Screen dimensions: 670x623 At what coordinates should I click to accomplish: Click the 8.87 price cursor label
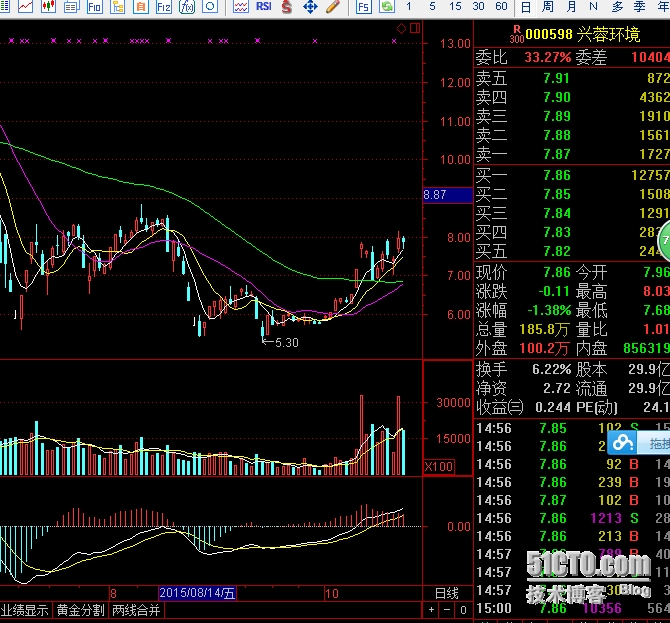[447, 195]
